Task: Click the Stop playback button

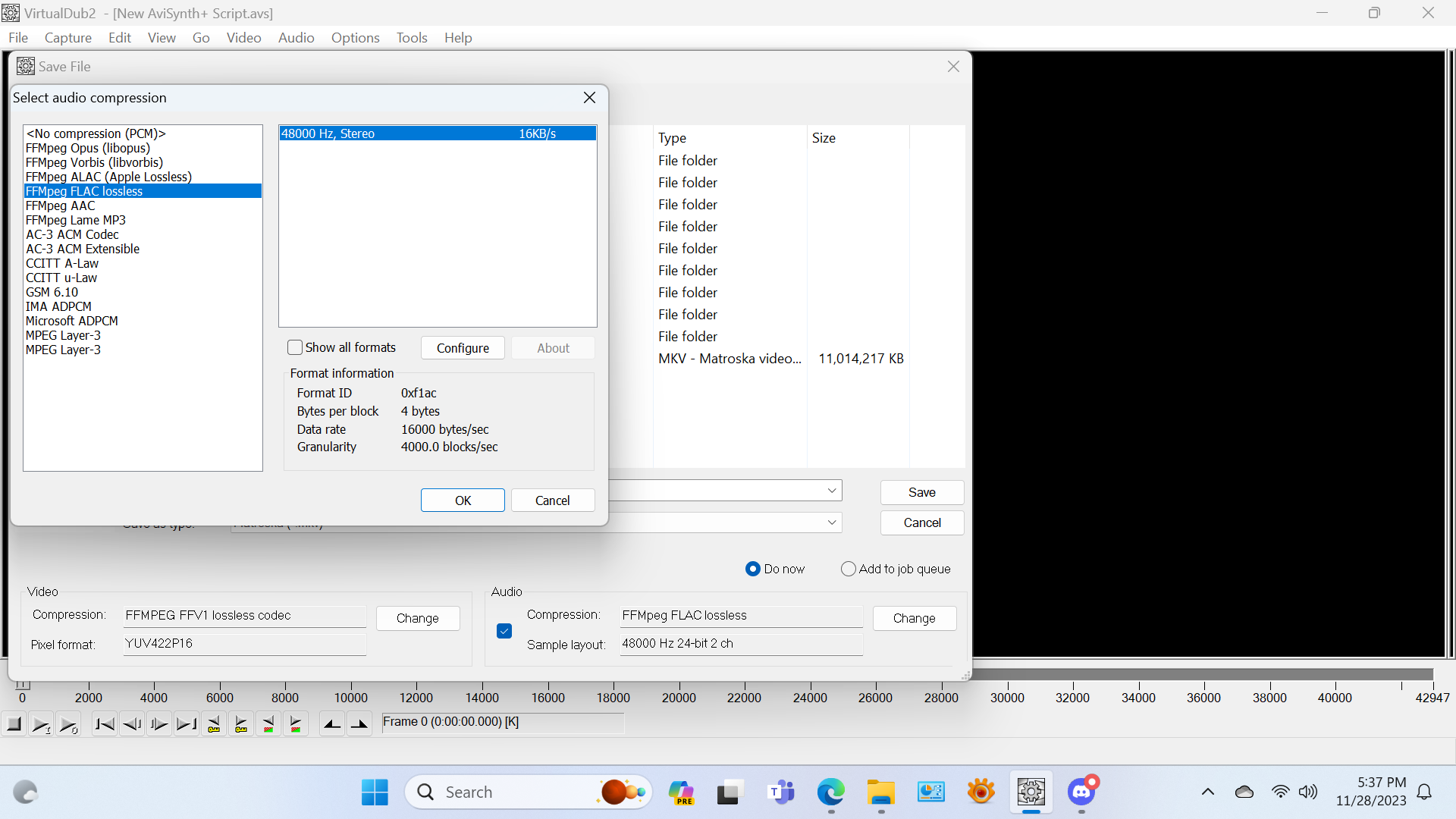Action: tap(14, 724)
